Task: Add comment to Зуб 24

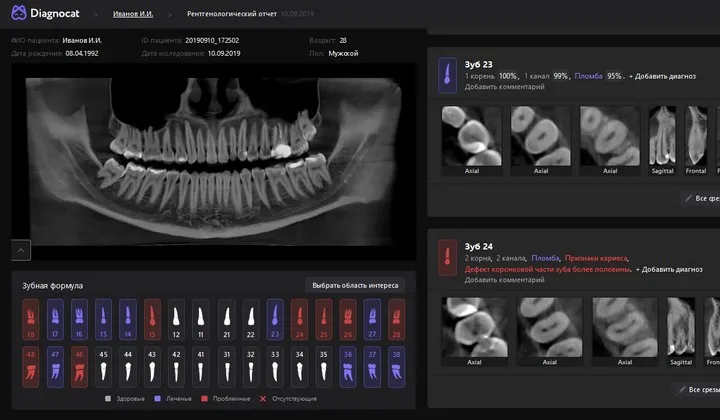Action: [x=505, y=280]
